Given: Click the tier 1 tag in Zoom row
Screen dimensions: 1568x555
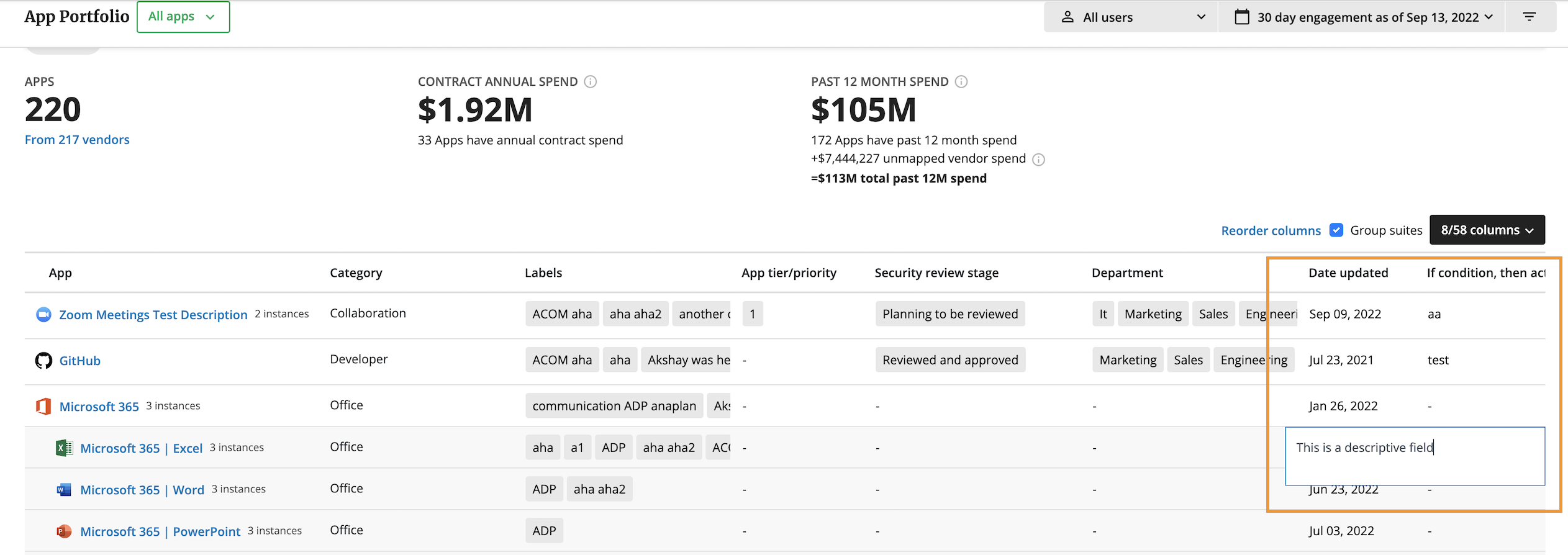Looking at the screenshot, I should 752,314.
